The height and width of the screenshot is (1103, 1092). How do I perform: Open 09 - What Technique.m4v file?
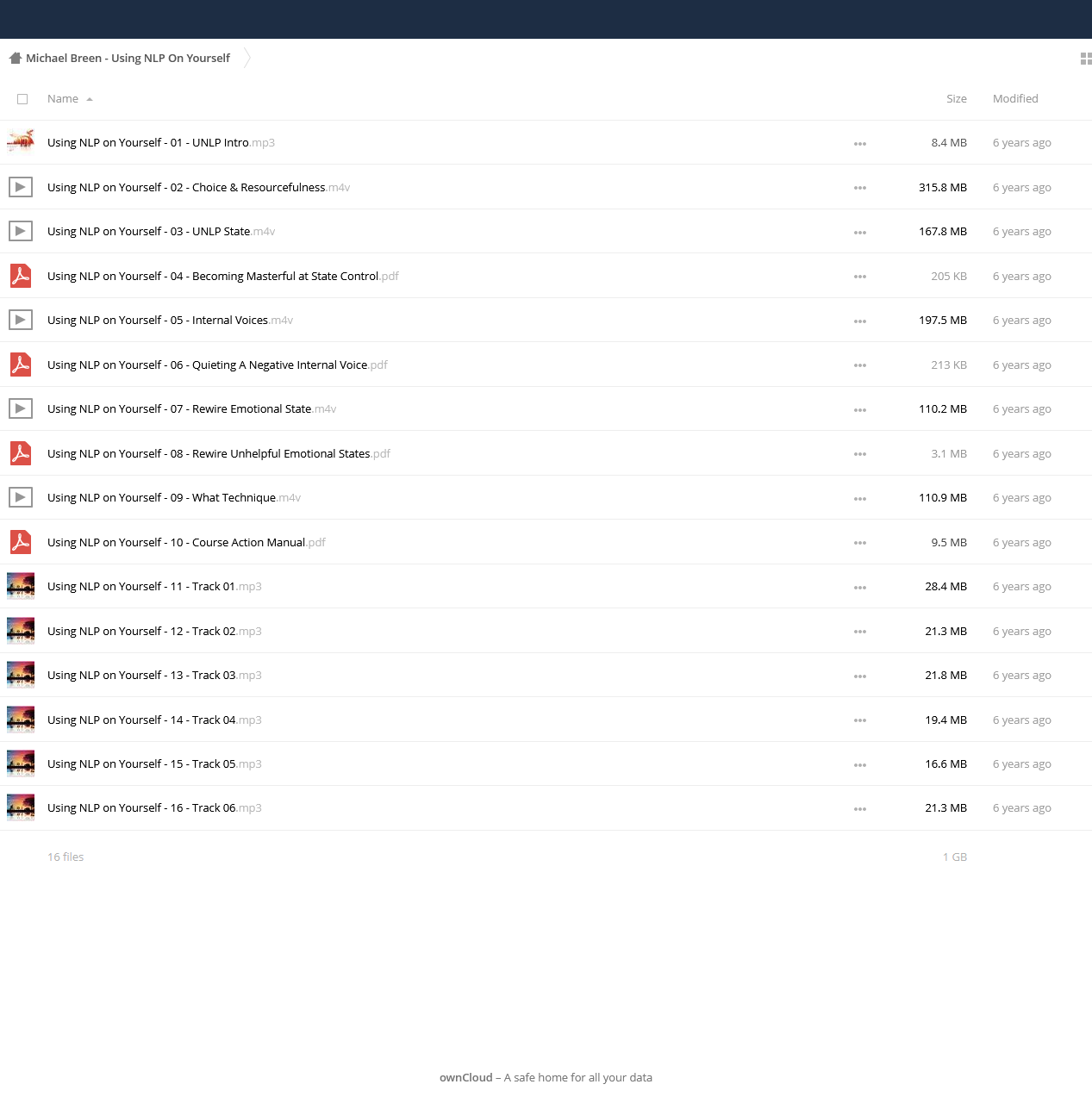(174, 498)
